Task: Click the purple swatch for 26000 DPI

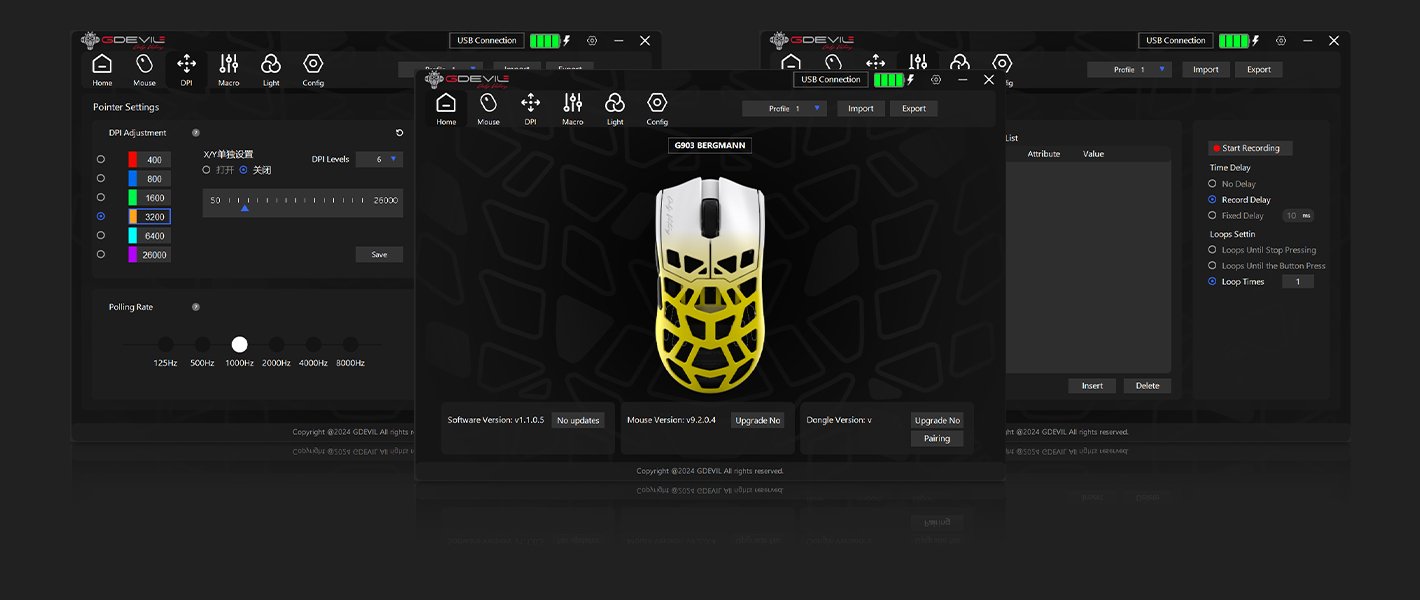Action: 133,254
